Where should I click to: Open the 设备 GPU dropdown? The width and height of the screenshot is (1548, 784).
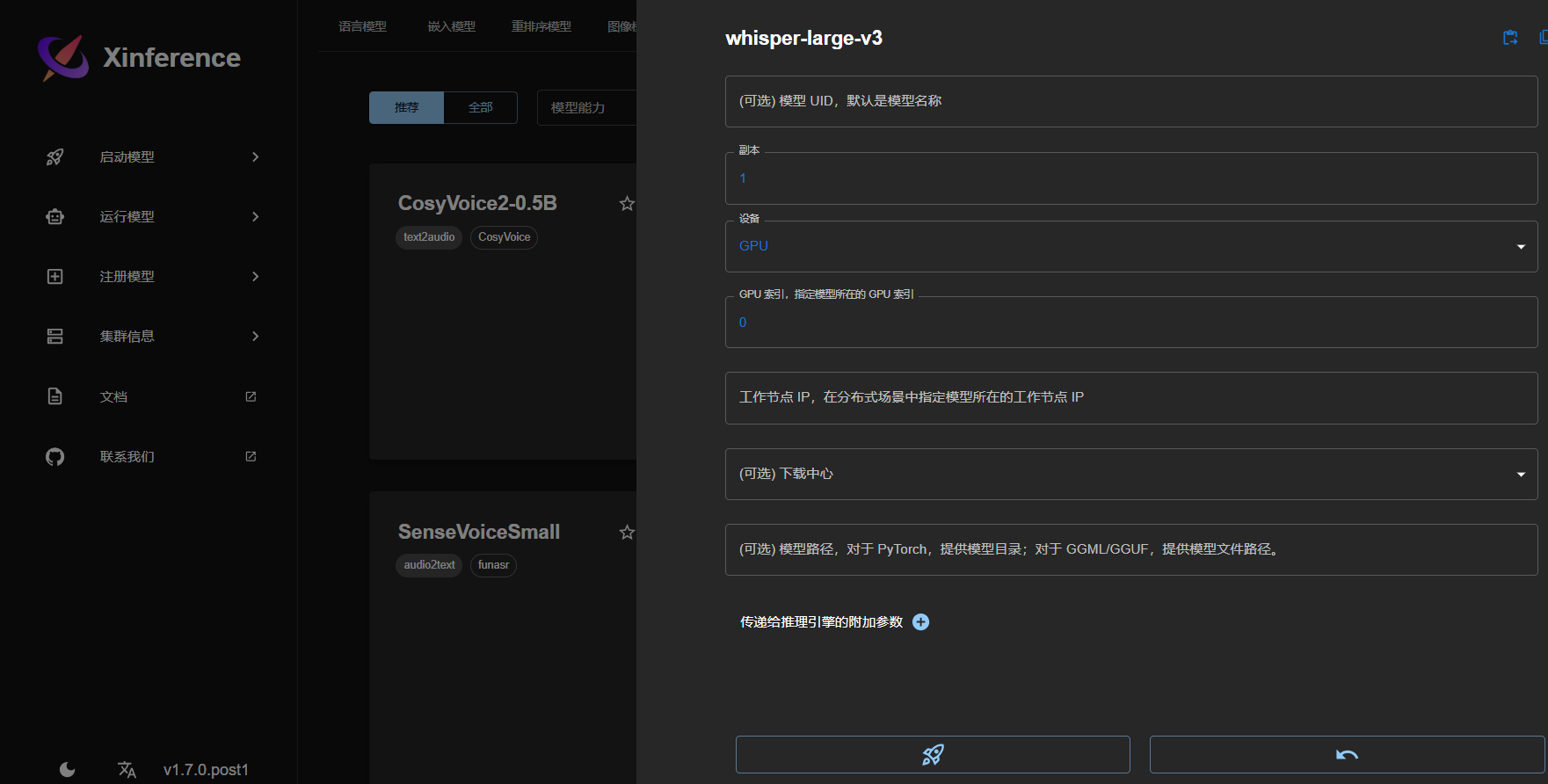tap(1131, 246)
